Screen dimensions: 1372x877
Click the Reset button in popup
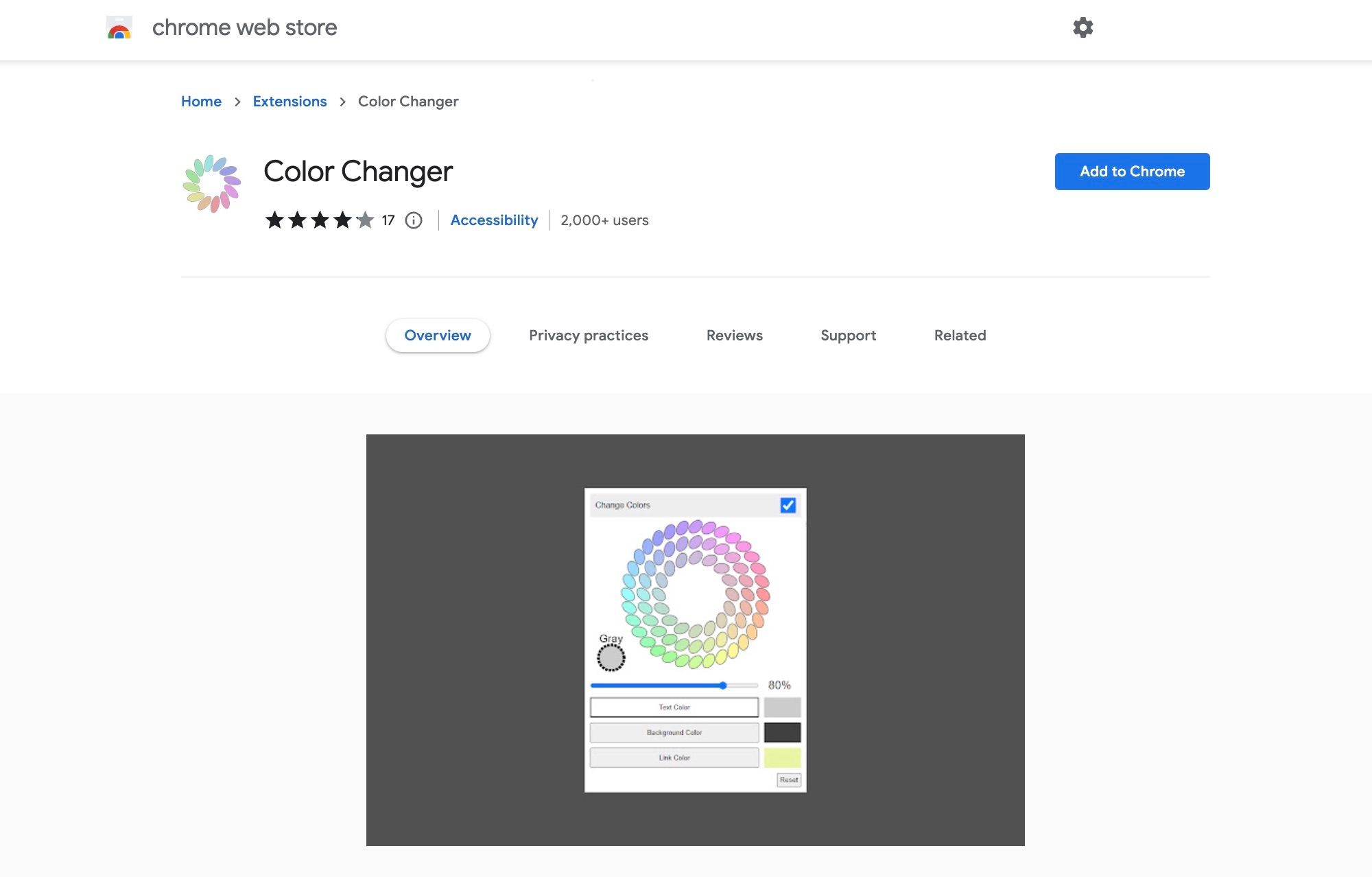click(789, 779)
